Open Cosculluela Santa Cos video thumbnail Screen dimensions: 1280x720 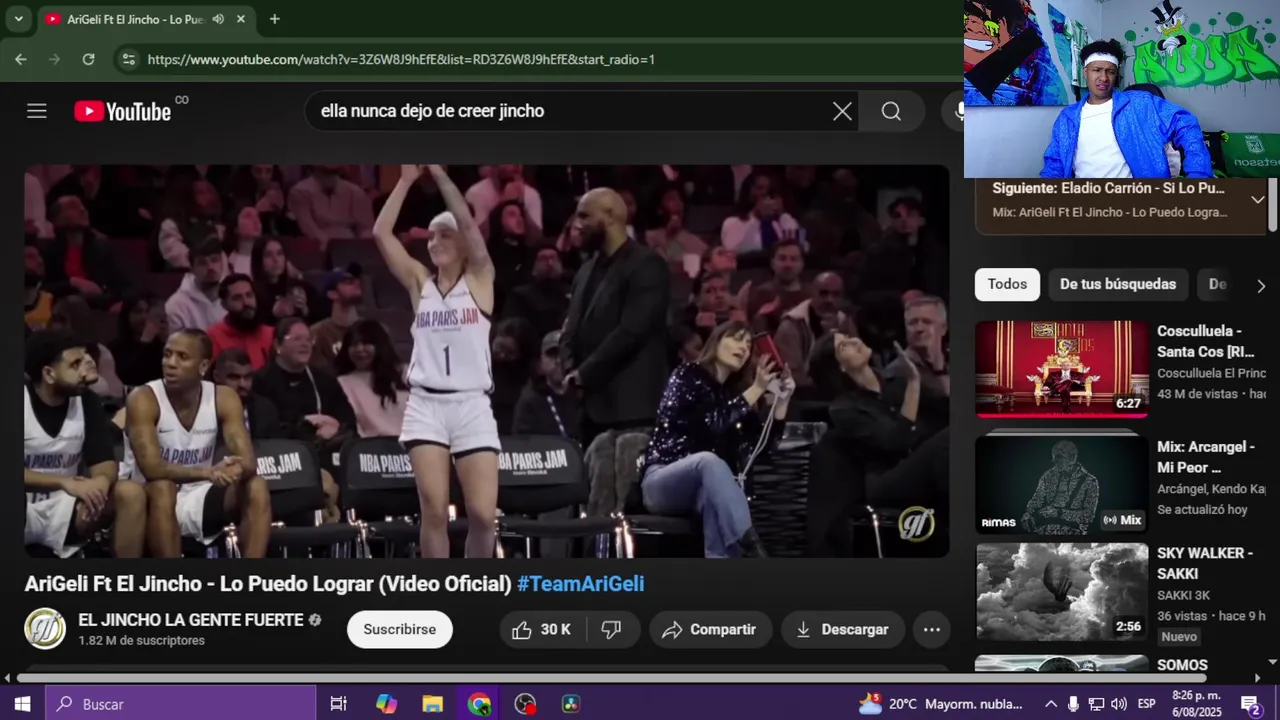click(1062, 369)
